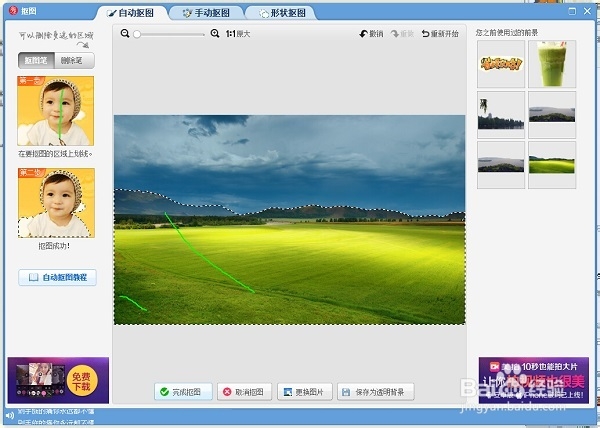
Task: Click the speaker icon in bottom bar
Action: pos(10,415)
